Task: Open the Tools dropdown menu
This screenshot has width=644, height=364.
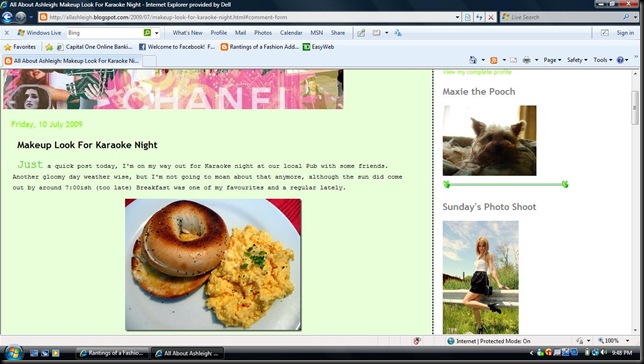Action: pyautogui.click(x=603, y=60)
